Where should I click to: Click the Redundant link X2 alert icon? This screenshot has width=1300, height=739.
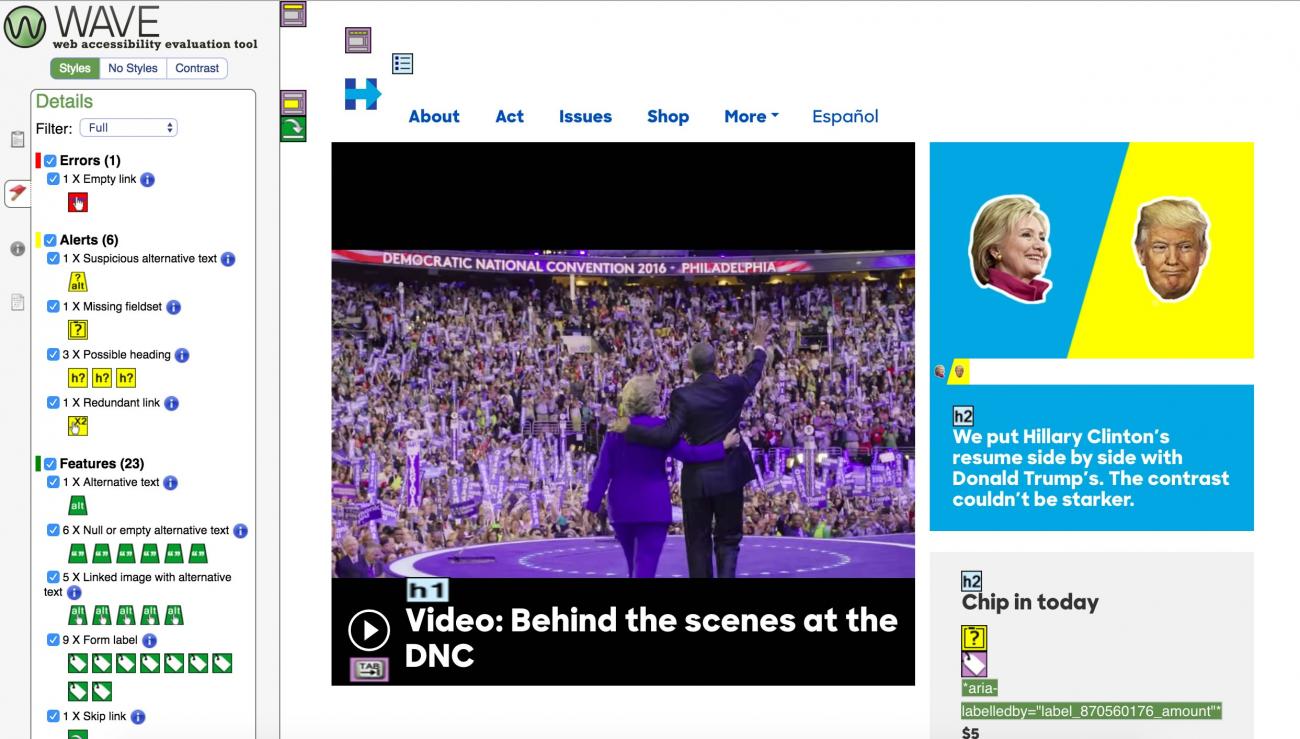tap(78, 426)
